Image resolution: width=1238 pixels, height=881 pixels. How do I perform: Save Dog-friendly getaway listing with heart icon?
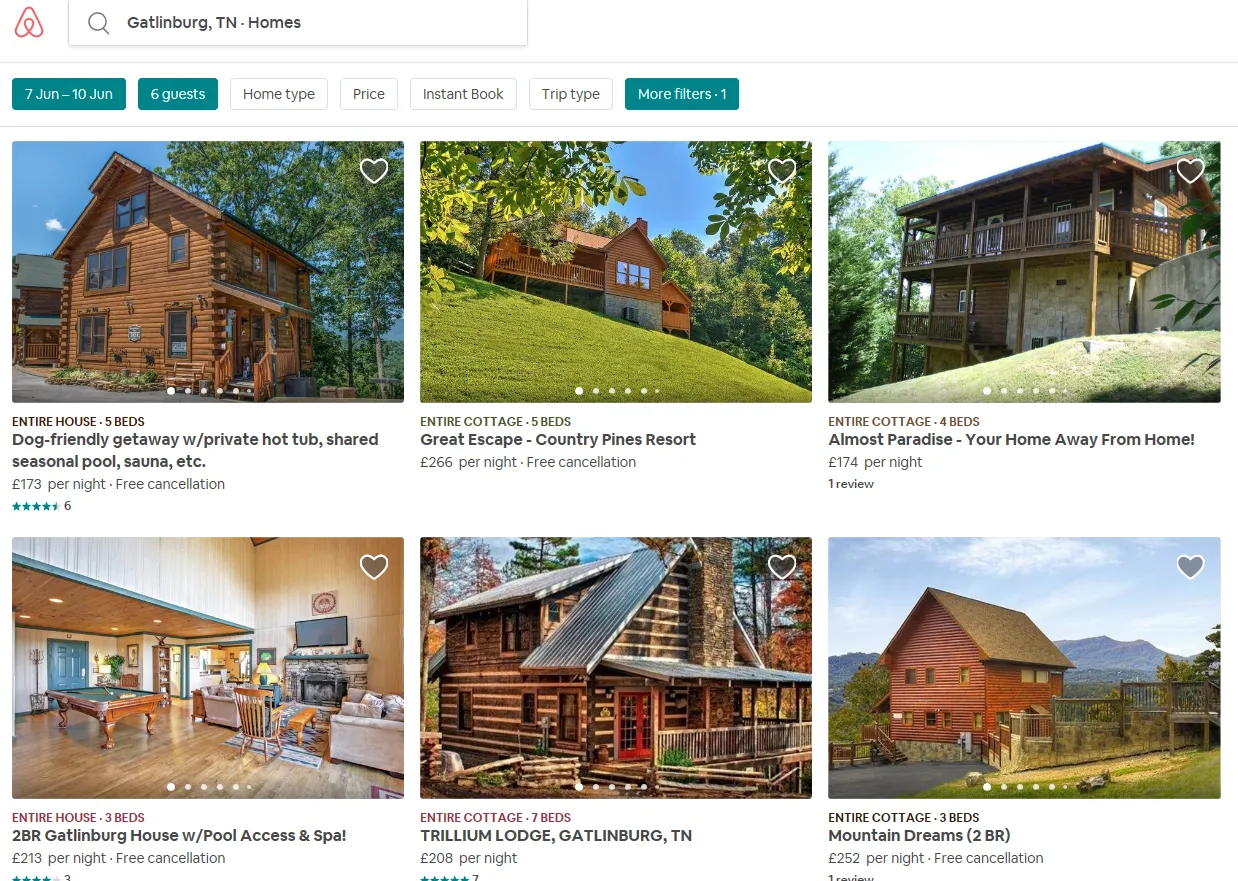[x=374, y=171]
